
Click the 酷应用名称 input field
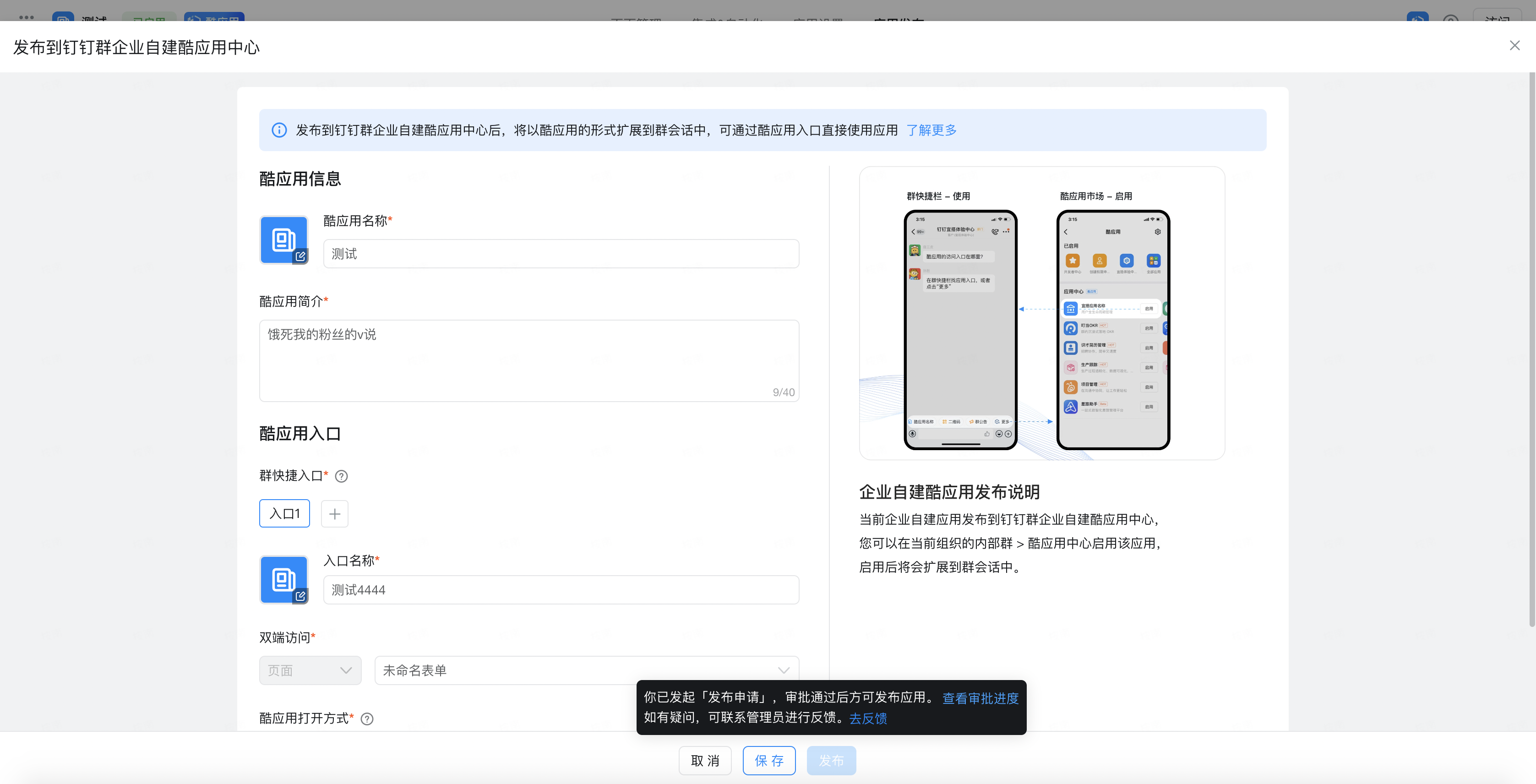click(561, 254)
